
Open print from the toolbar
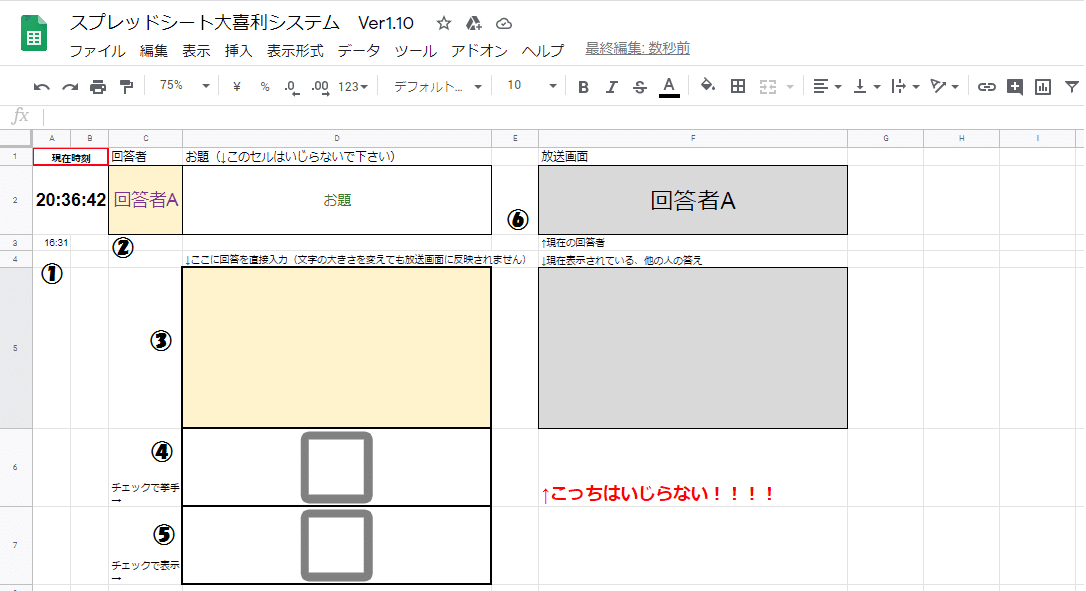pos(97,87)
